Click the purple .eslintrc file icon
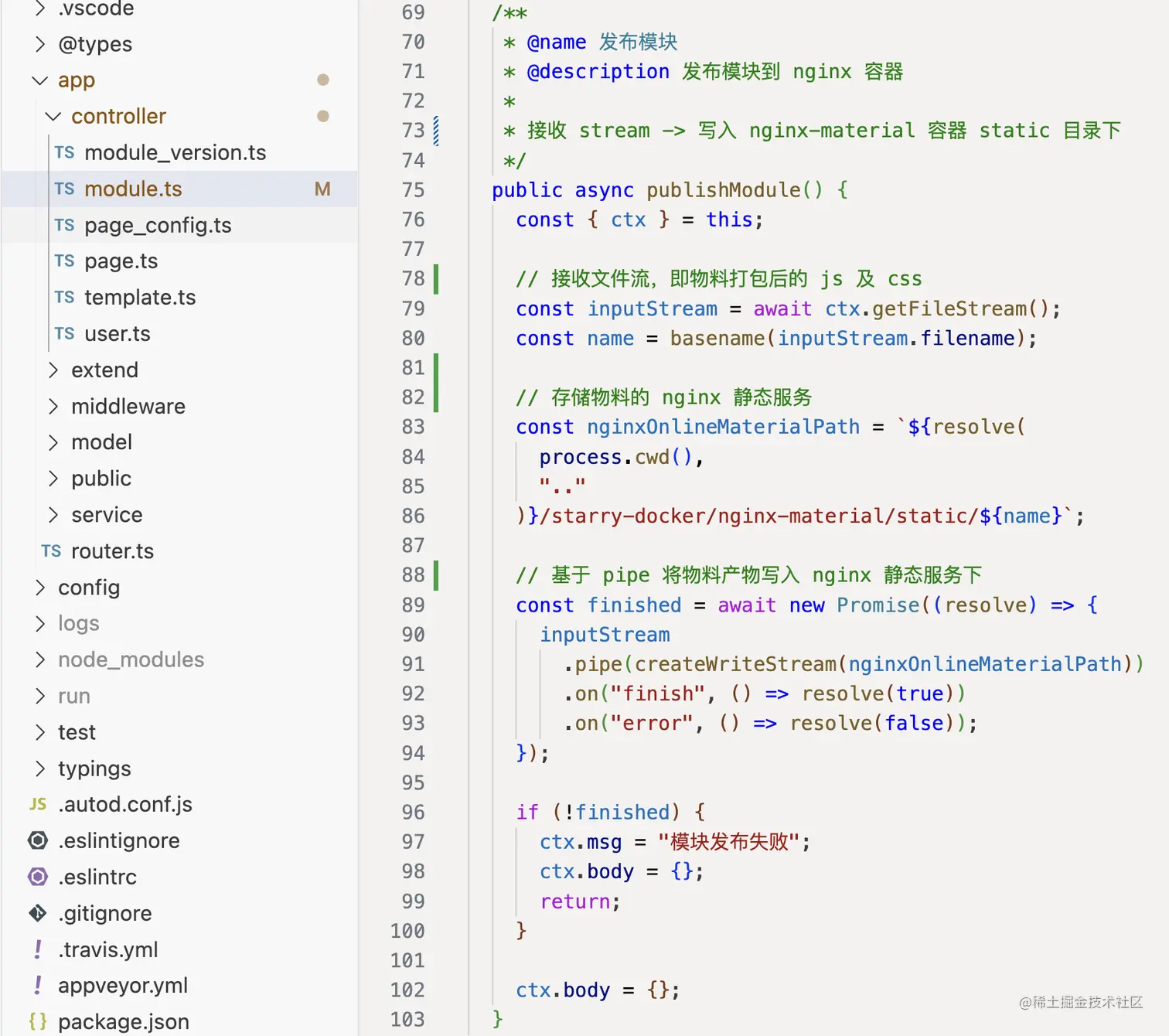 [x=38, y=877]
